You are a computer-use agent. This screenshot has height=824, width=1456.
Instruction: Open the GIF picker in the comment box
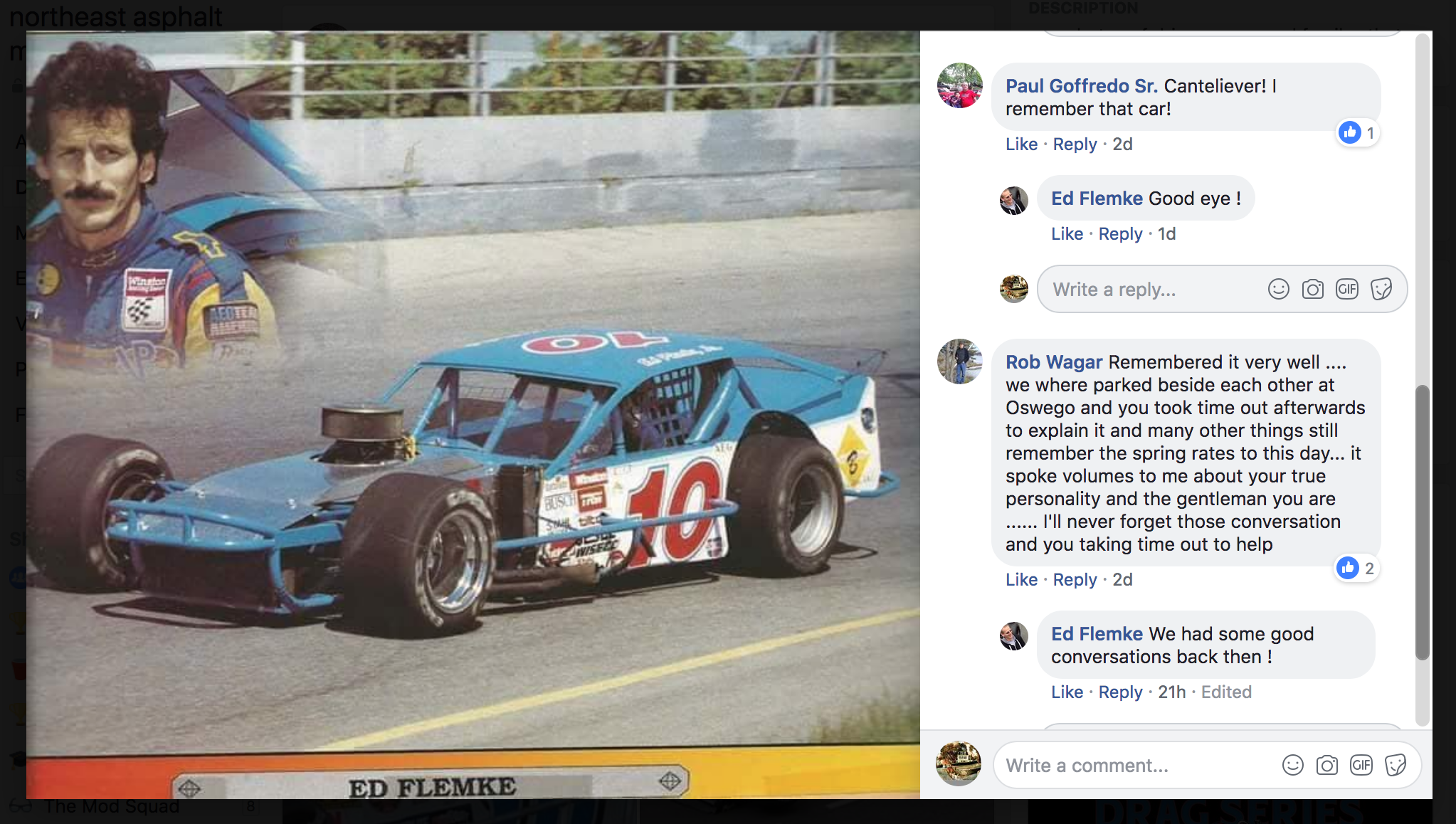[1361, 765]
